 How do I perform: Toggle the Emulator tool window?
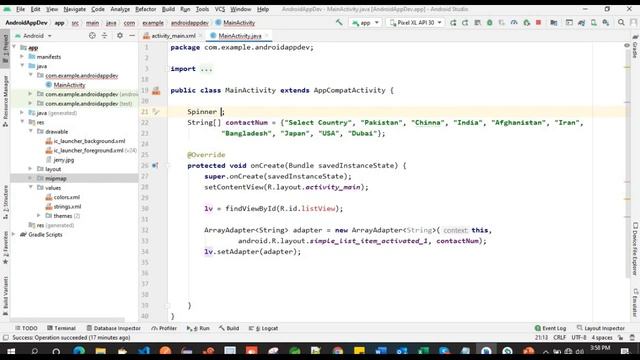click(635, 303)
